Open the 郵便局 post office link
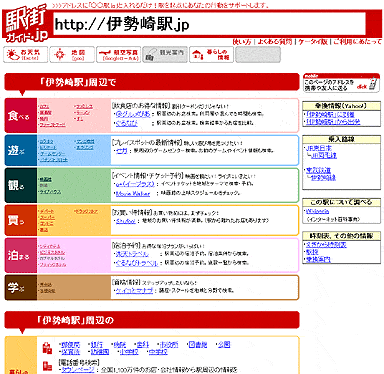The height and width of the screenshot is (374, 384). click(70, 344)
